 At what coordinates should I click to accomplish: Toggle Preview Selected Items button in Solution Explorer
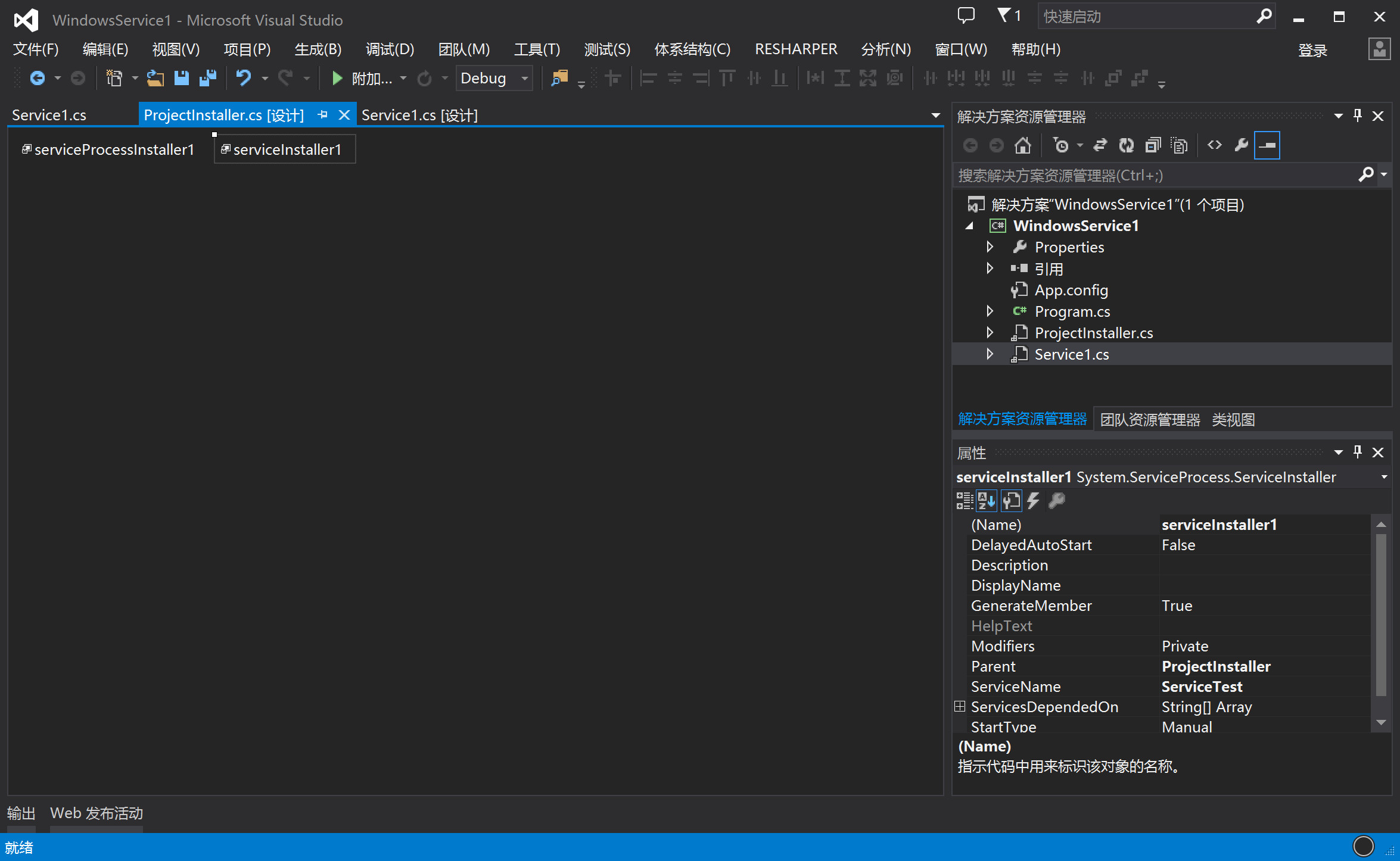coord(1267,145)
